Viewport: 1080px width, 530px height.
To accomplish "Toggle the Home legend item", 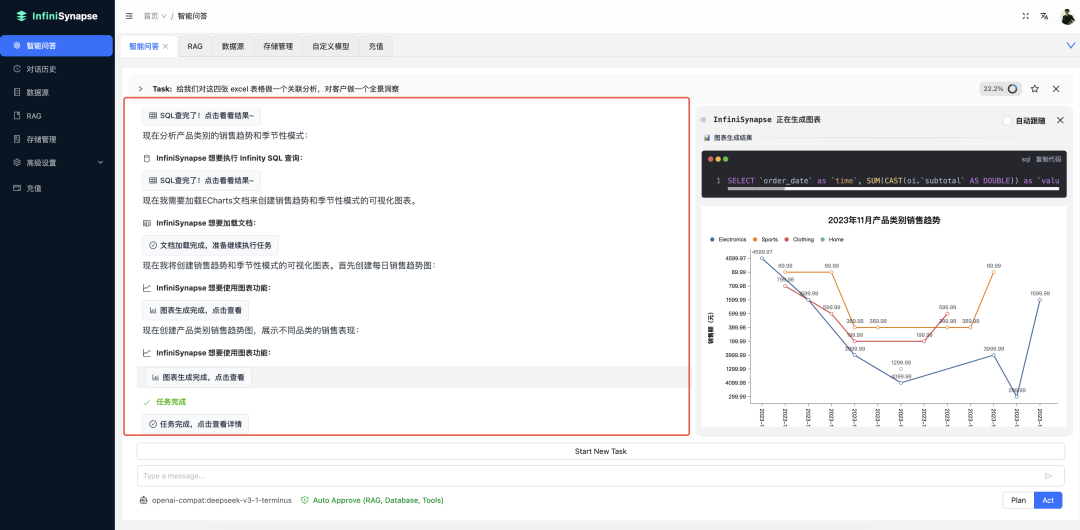I will click(x=831, y=239).
